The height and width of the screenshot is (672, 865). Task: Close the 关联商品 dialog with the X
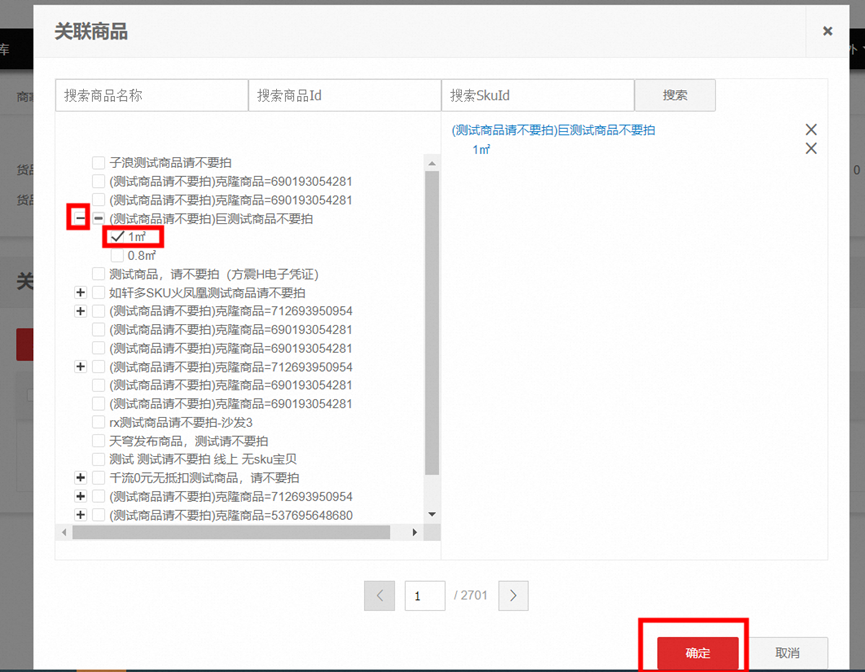(827, 31)
